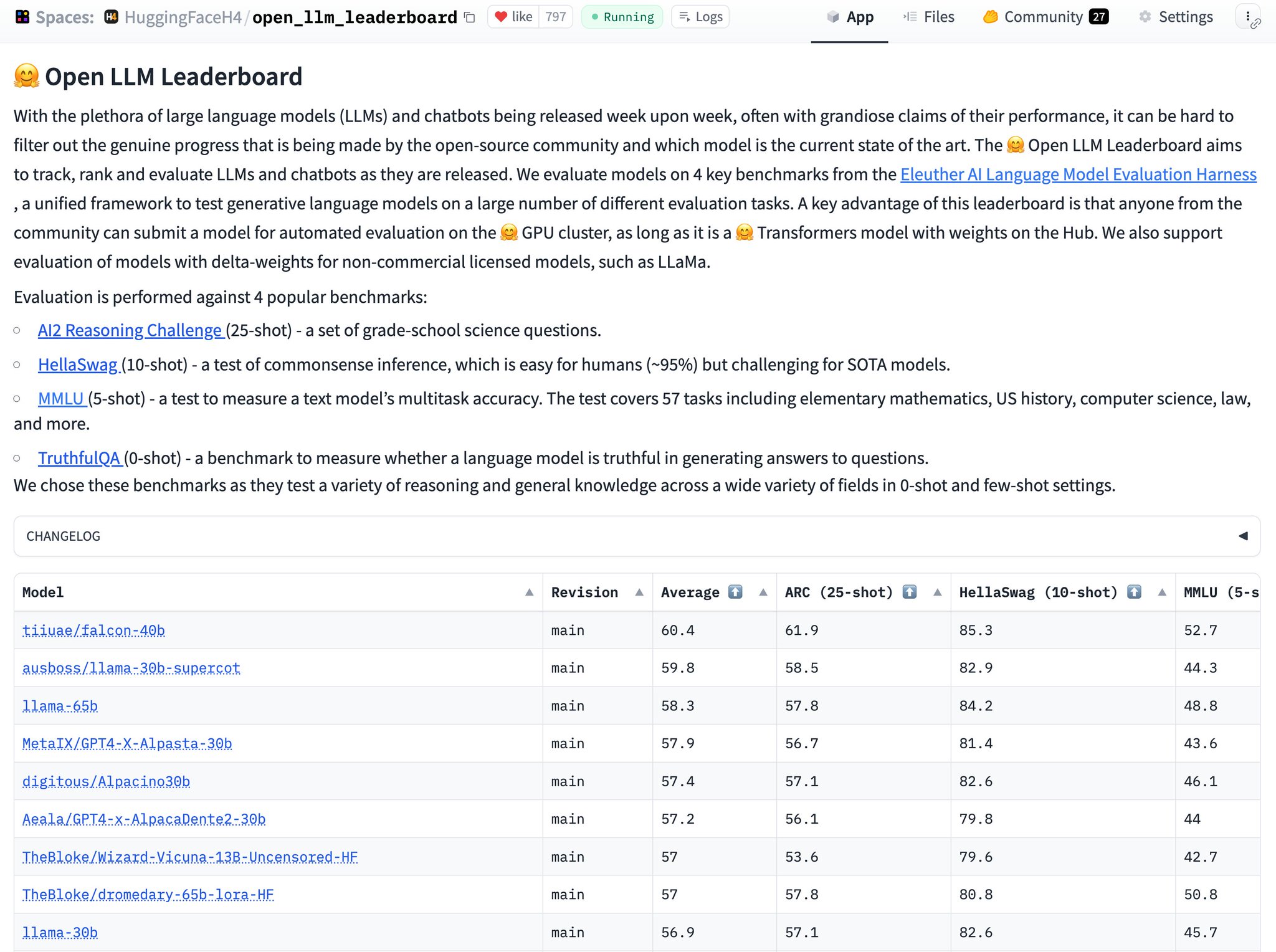
Task: Open the tiiuae/falcon-40b model link
Action: 93,631
